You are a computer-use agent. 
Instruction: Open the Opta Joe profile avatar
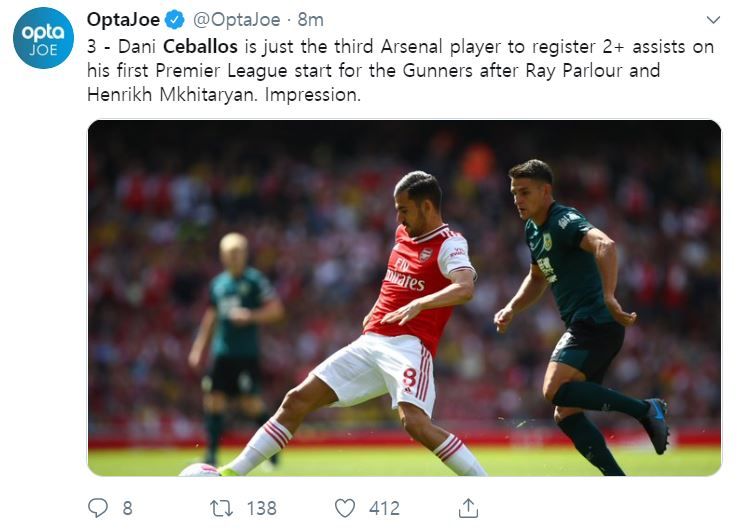click(43, 37)
